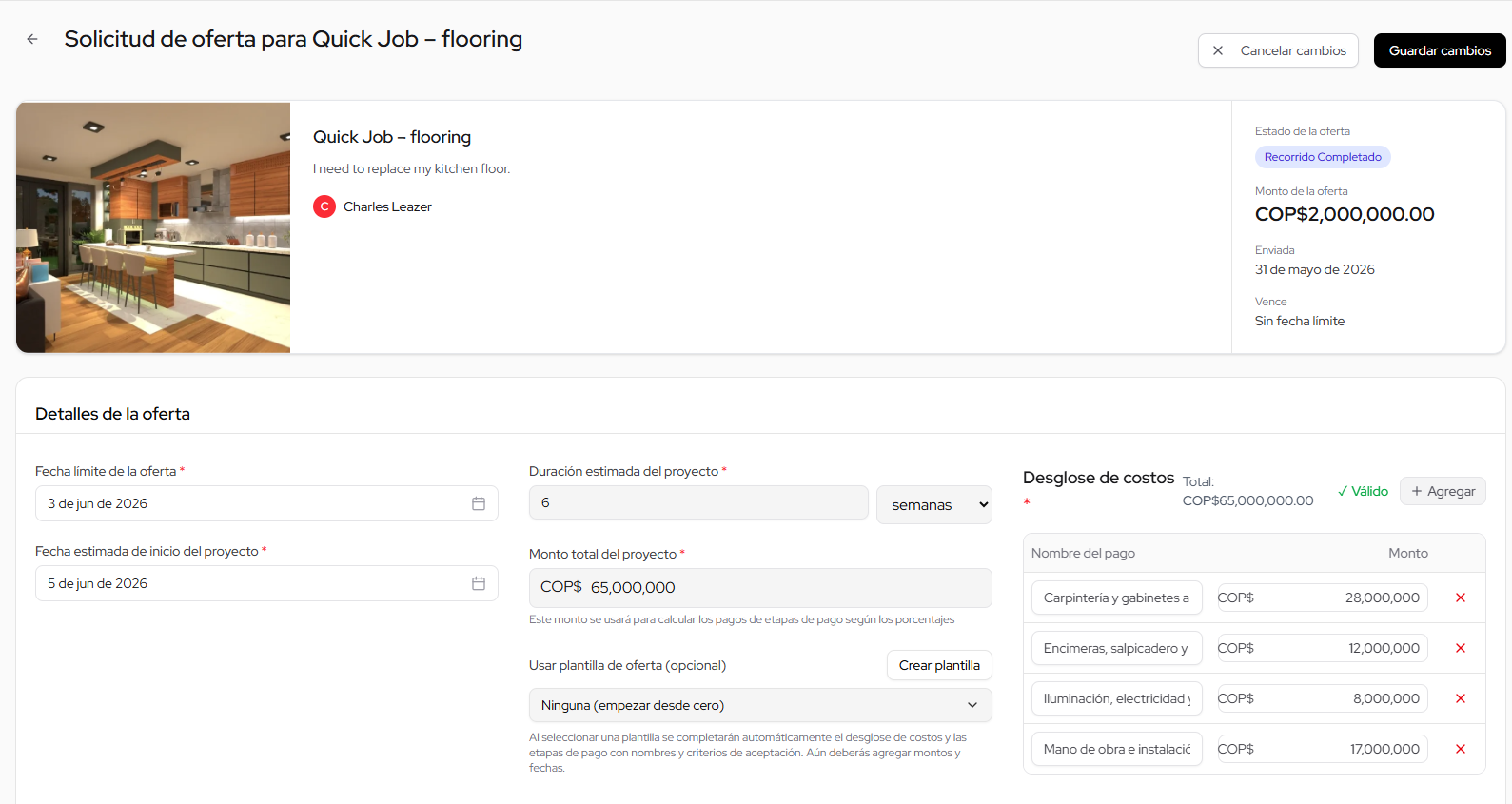The width and height of the screenshot is (1512, 804).
Task: Click the Agregar cost item button
Action: (x=1443, y=491)
